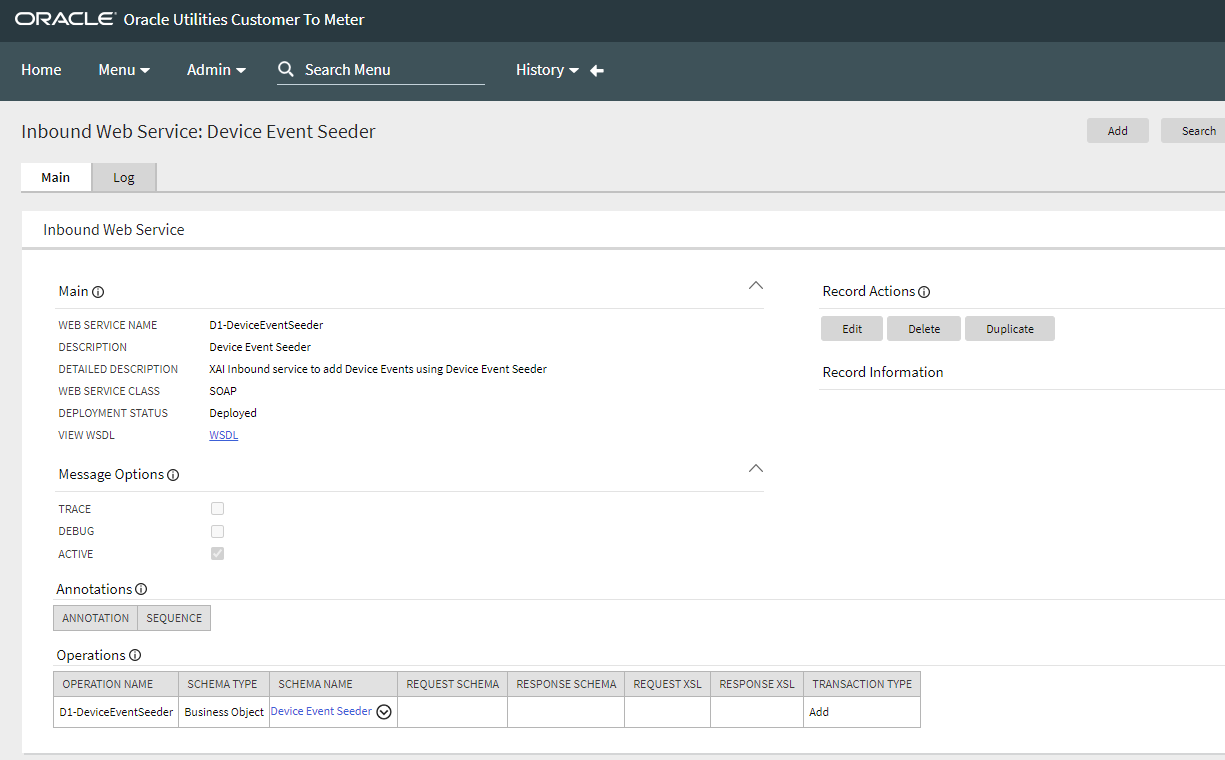This screenshot has width=1225, height=760.
Task: Click the History back arrow icon
Action: (597, 70)
